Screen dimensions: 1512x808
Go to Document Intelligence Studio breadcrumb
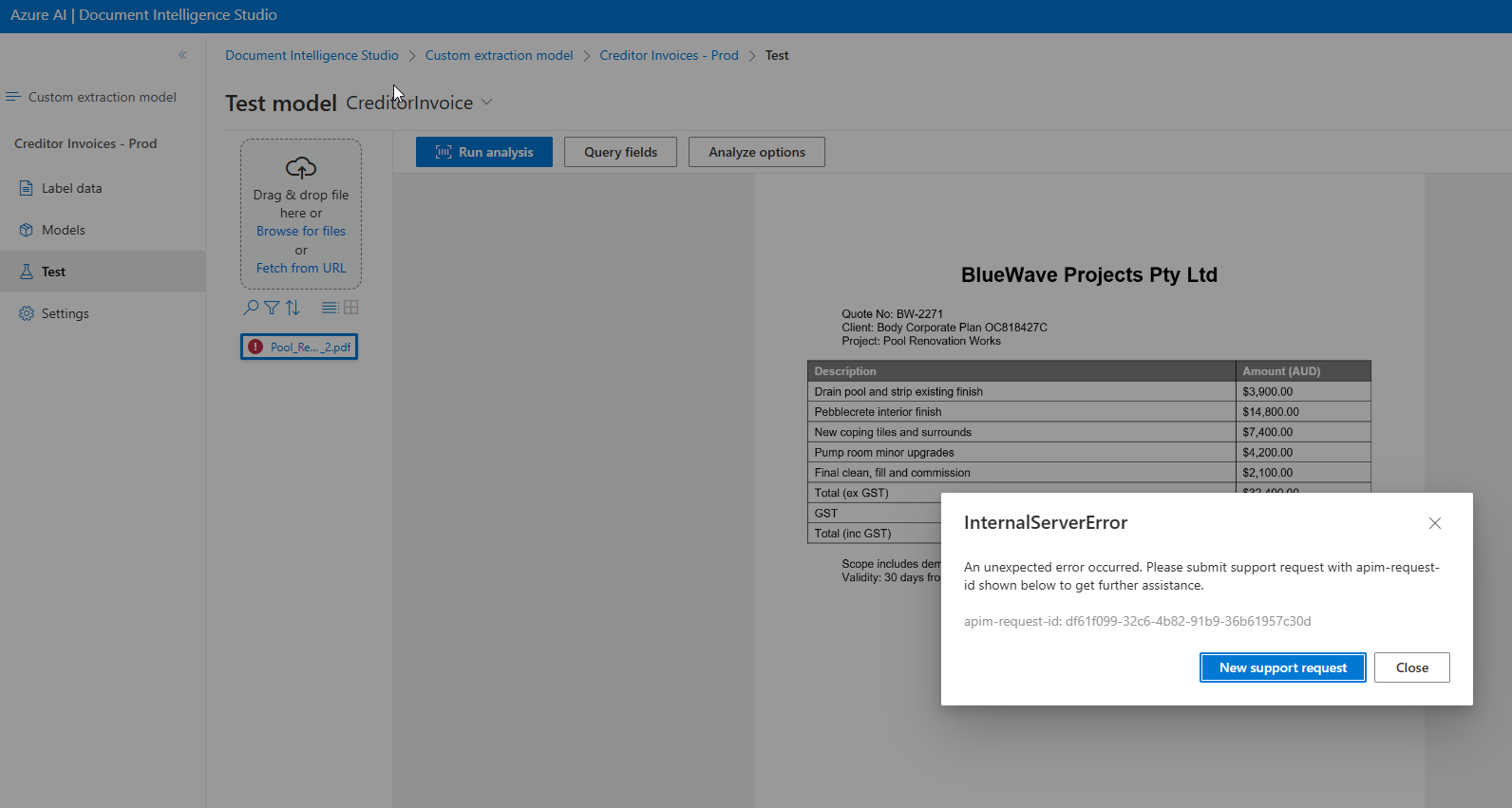coord(312,55)
